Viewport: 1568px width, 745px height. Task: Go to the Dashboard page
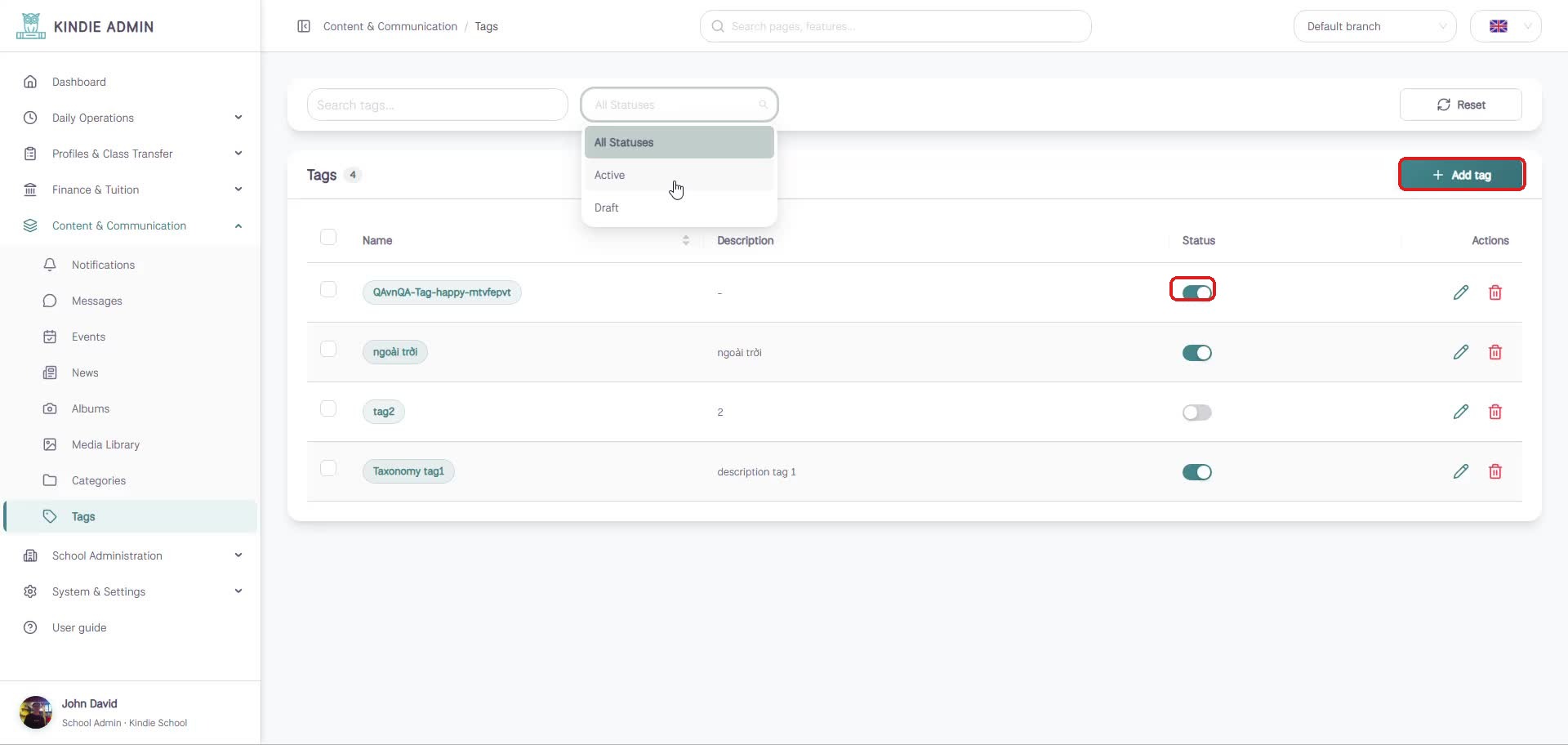pyautogui.click(x=79, y=82)
